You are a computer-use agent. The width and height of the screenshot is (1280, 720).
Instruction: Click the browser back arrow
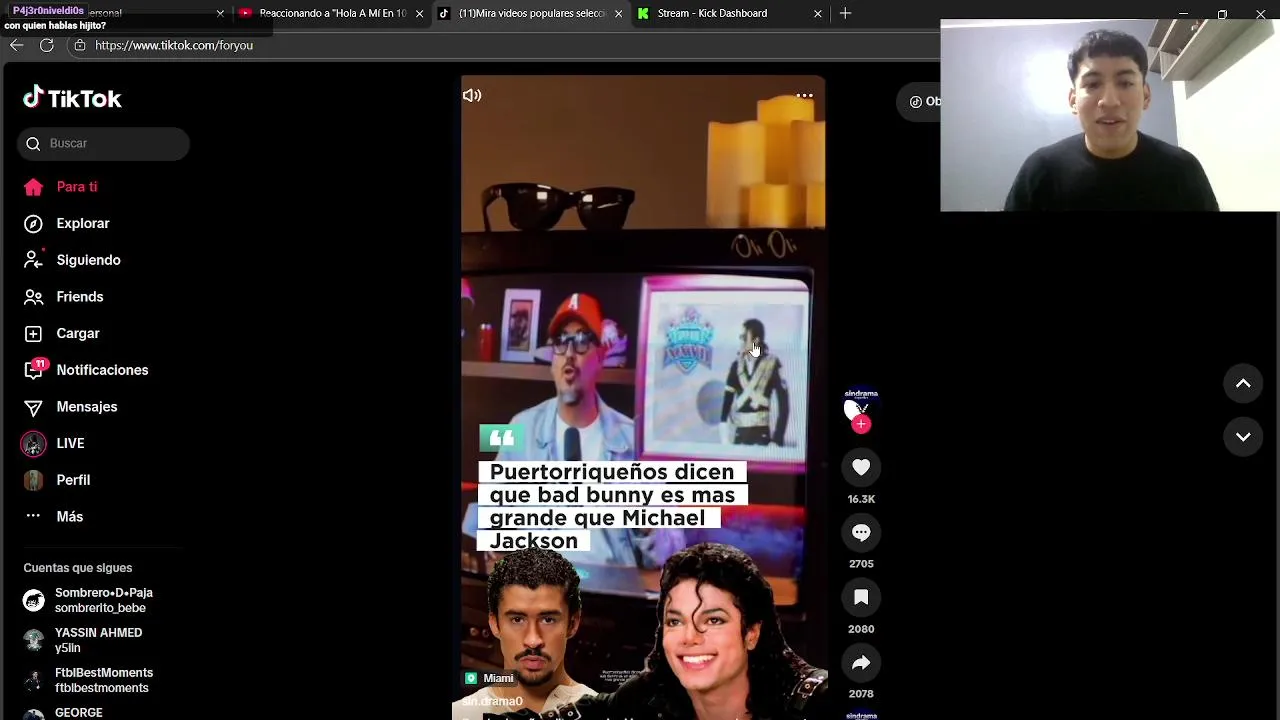click(16, 45)
